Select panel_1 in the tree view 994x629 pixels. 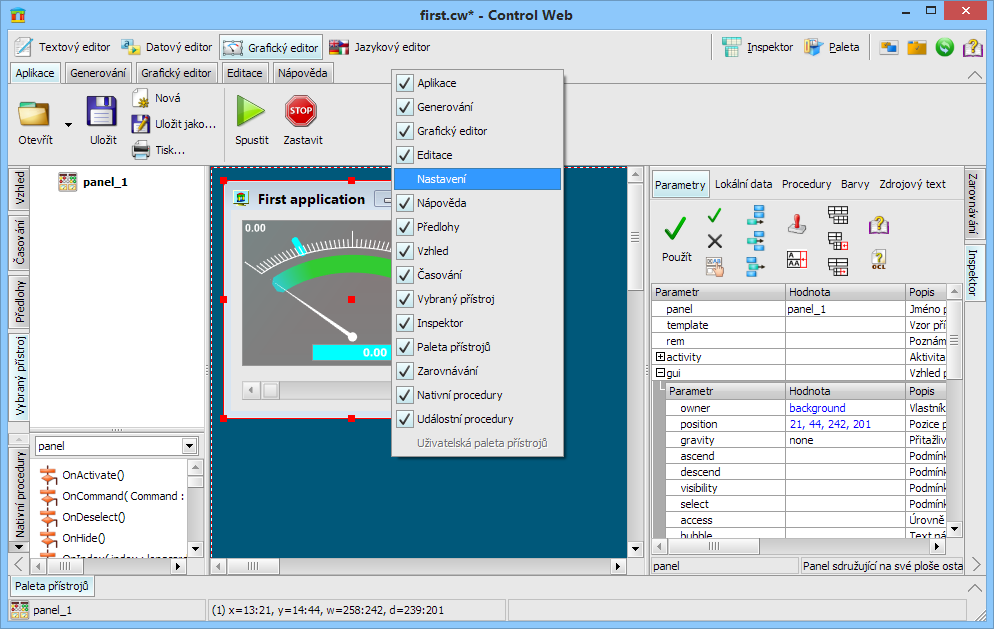(x=105, y=182)
